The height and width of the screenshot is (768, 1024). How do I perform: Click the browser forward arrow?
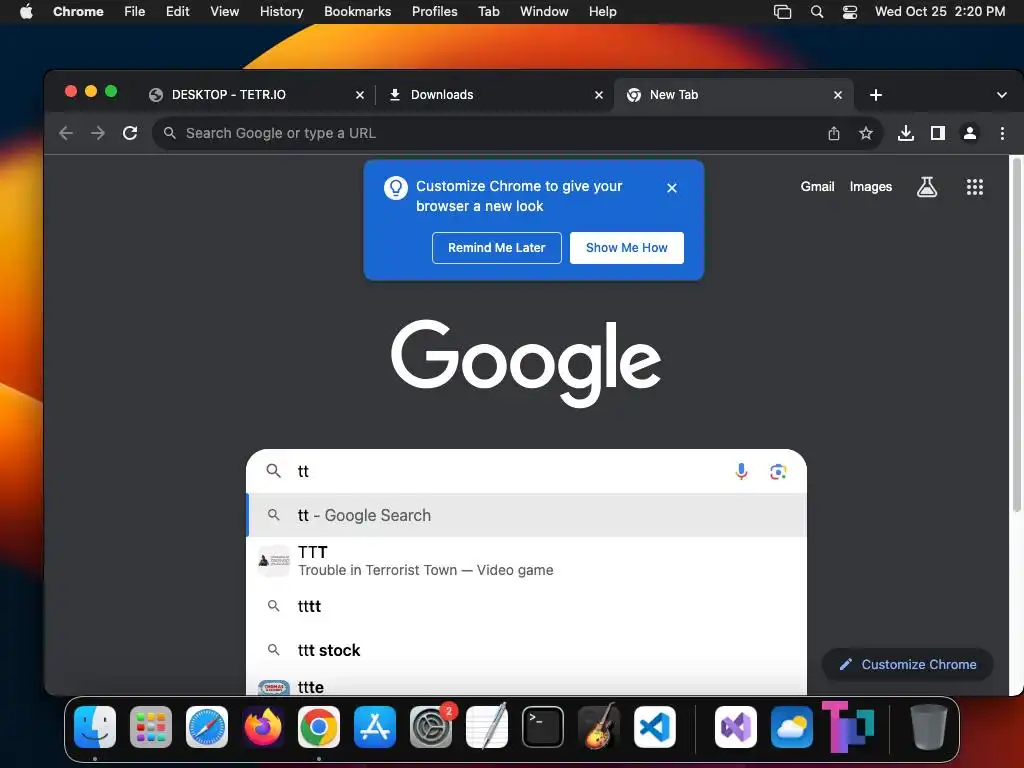98,133
